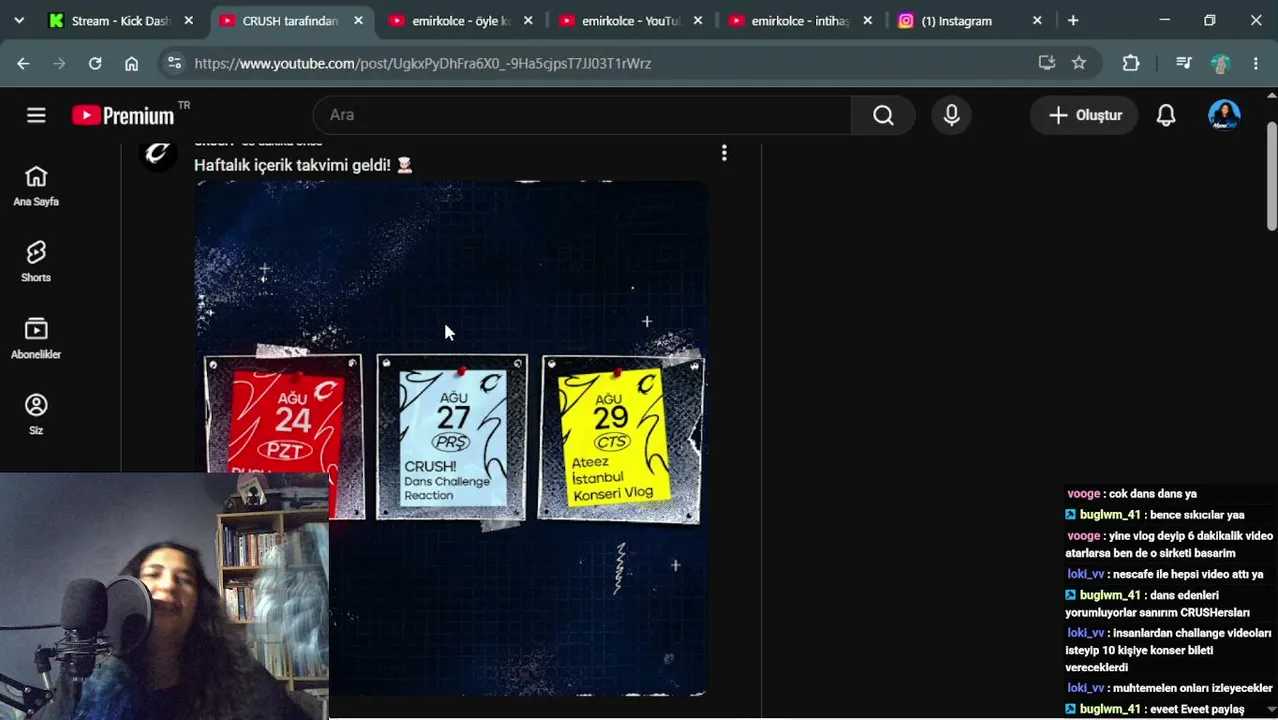
Task: Switch to emirkolce - YouTube tab
Action: (x=630, y=20)
